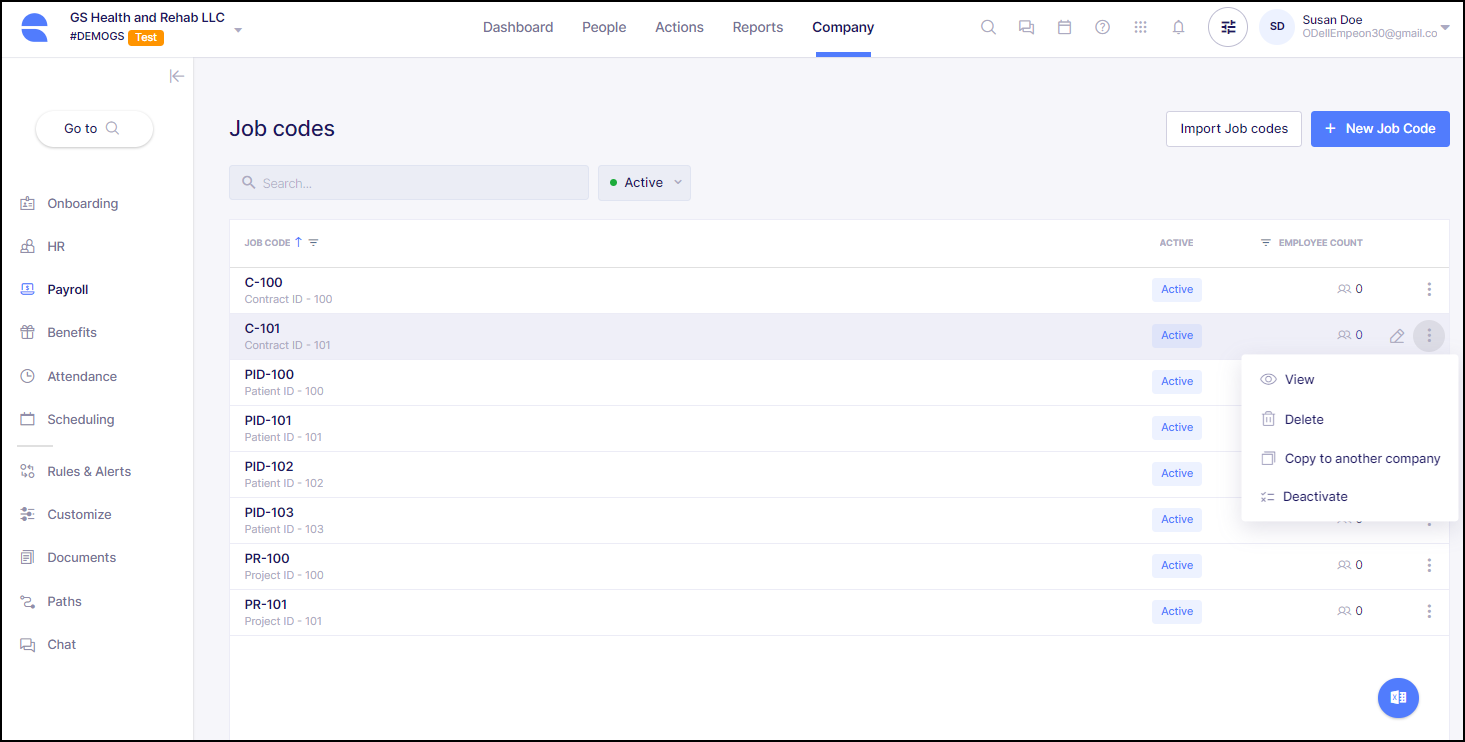Open the calendar icon in top bar

[1064, 28]
